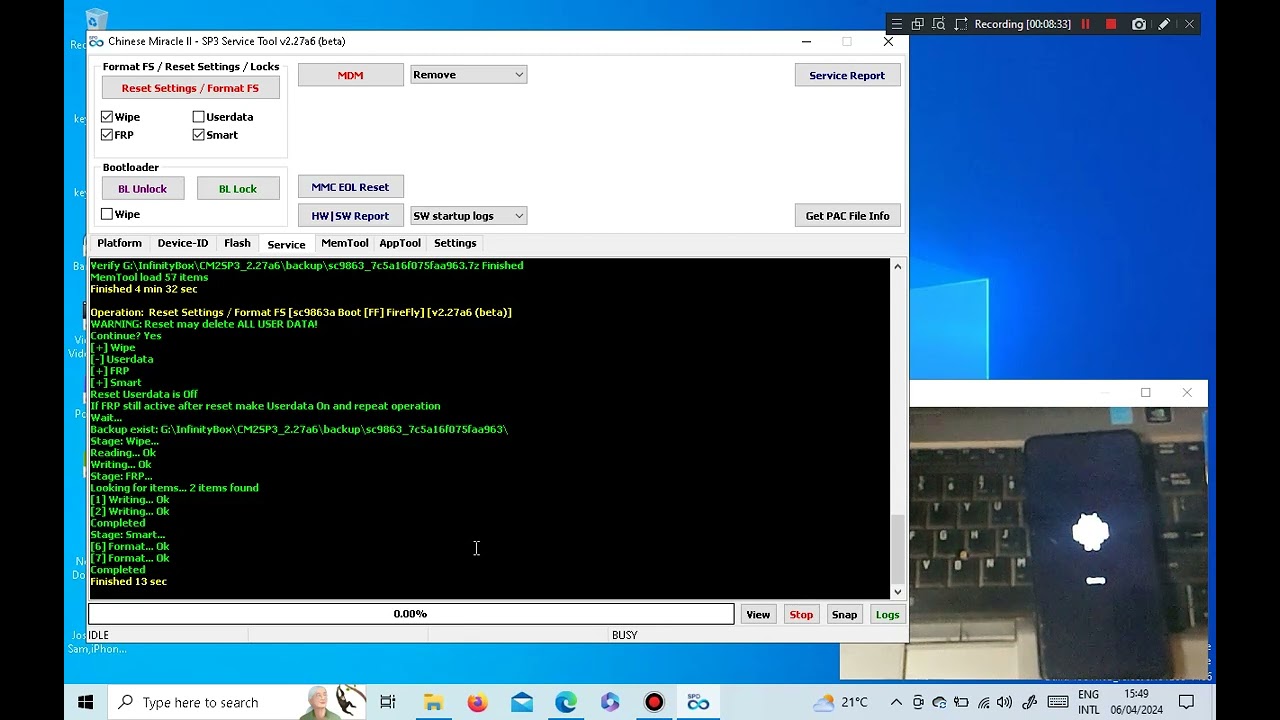The height and width of the screenshot is (720, 1280).
Task: Switch to the Settings tab
Action: [455, 243]
